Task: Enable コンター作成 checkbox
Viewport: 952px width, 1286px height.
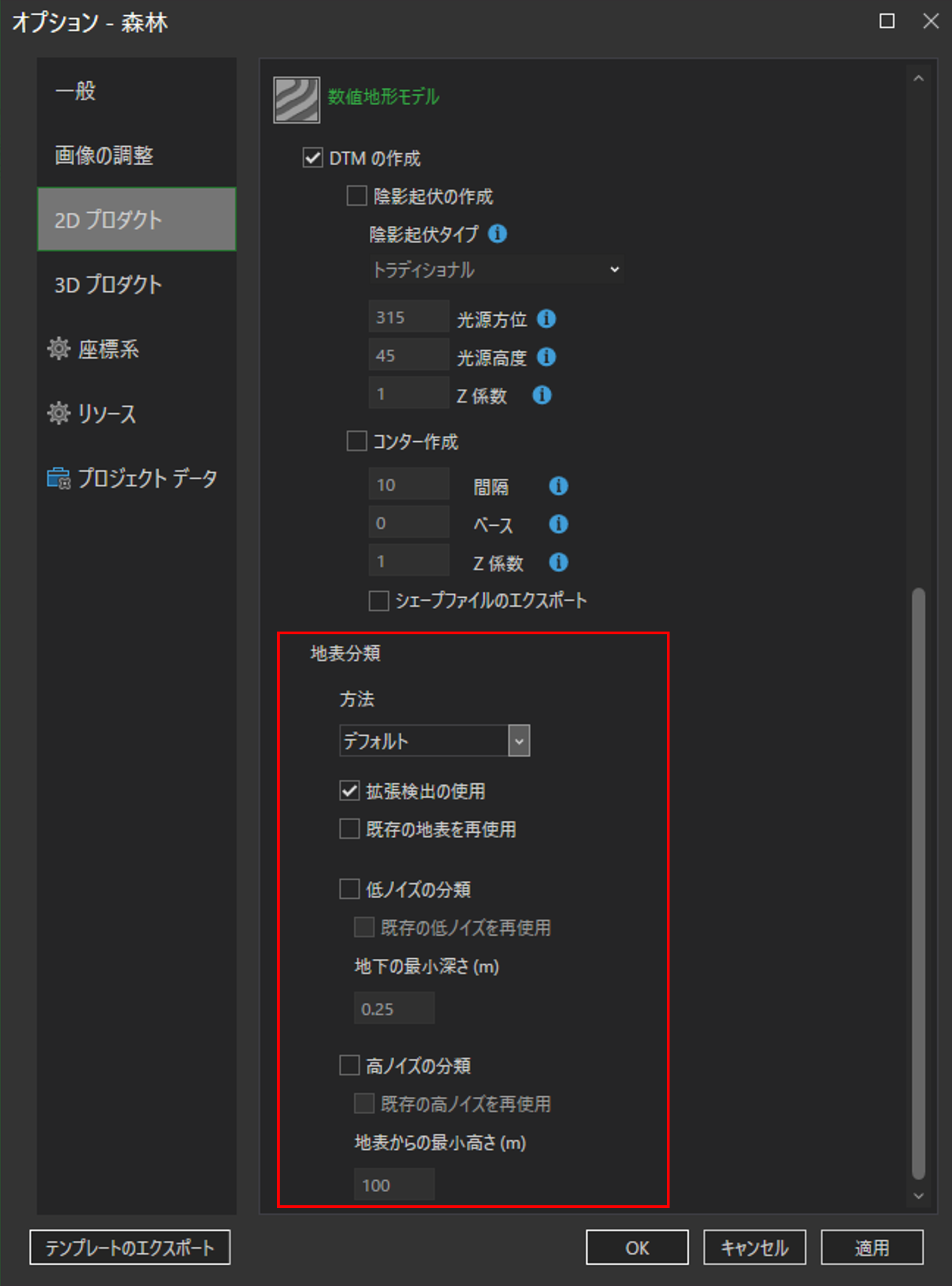Action: [x=357, y=442]
